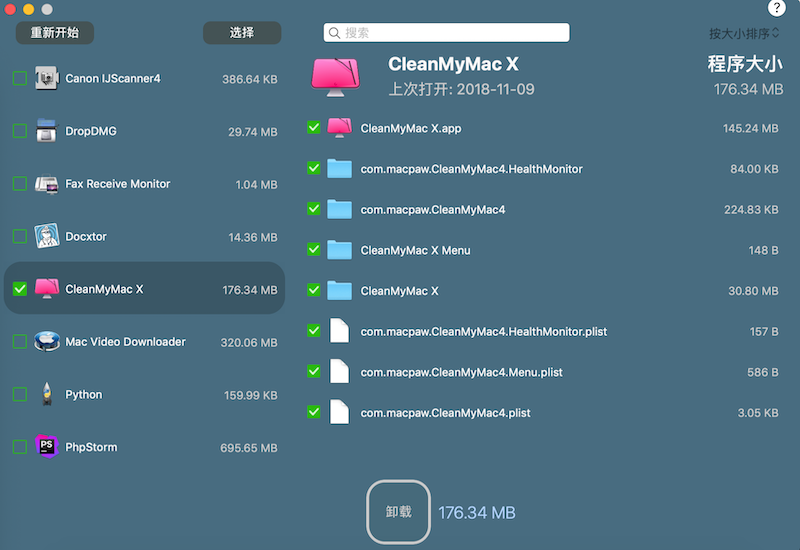The image size is (800, 550).
Task: Uncheck the CleanMyMac X app checkbox
Action: pos(20,289)
